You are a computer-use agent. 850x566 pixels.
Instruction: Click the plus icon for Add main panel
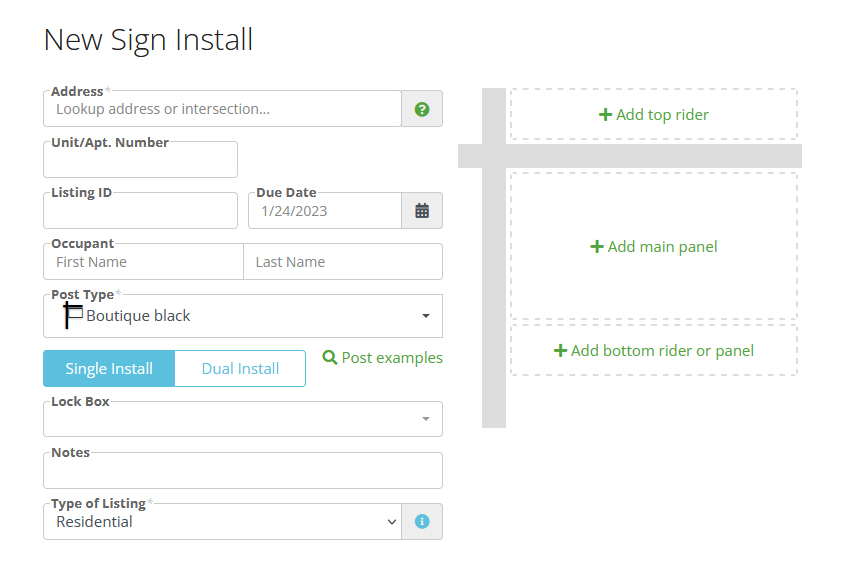[x=596, y=247]
